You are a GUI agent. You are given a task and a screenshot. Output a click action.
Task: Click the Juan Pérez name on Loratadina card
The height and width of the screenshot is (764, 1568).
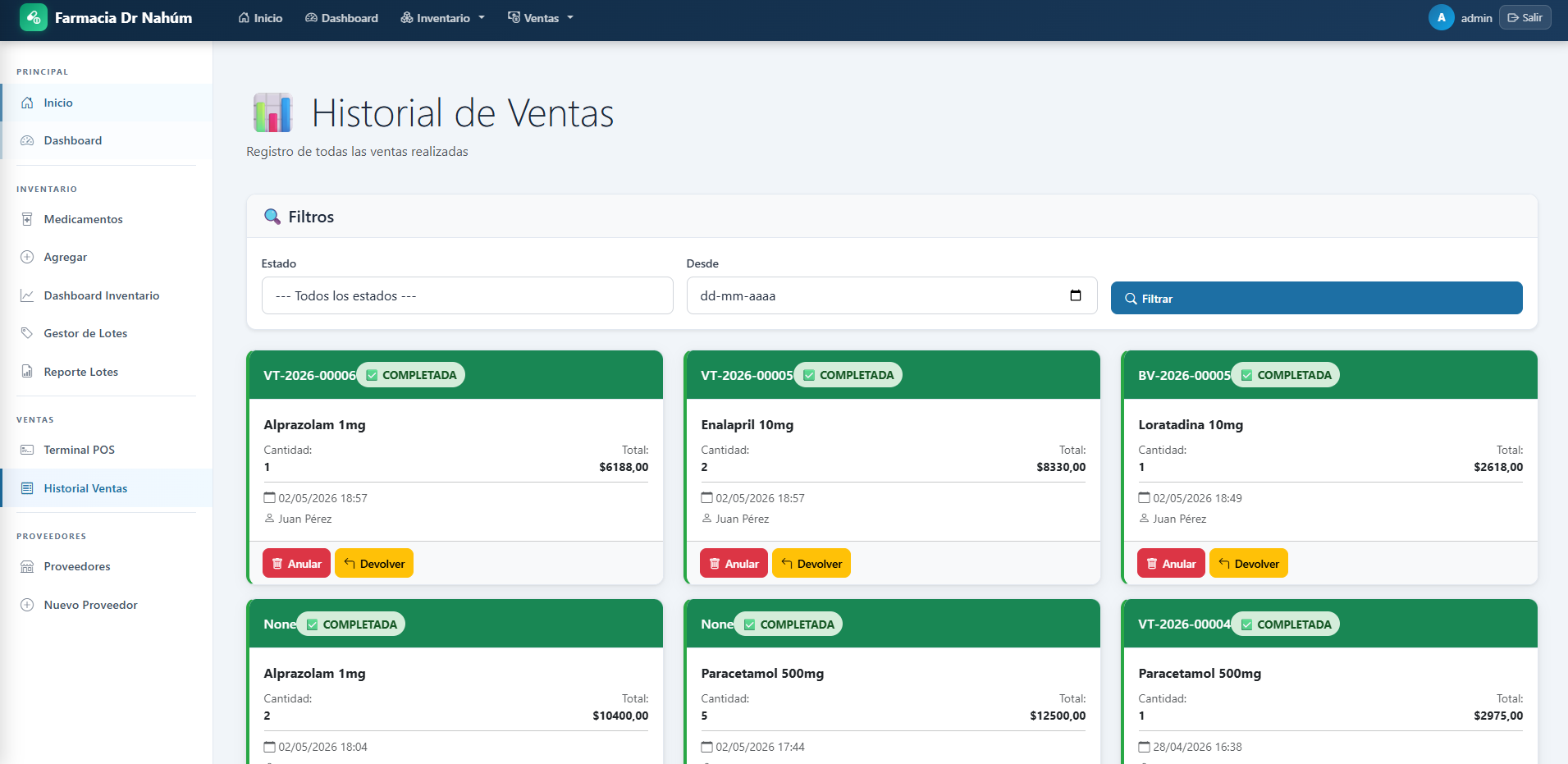click(x=1179, y=519)
